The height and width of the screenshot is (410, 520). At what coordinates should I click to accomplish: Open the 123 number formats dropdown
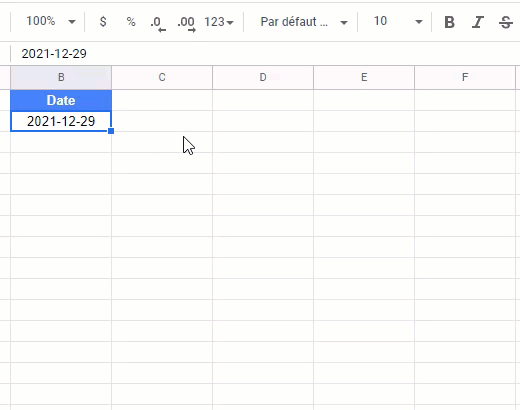coord(219,22)
